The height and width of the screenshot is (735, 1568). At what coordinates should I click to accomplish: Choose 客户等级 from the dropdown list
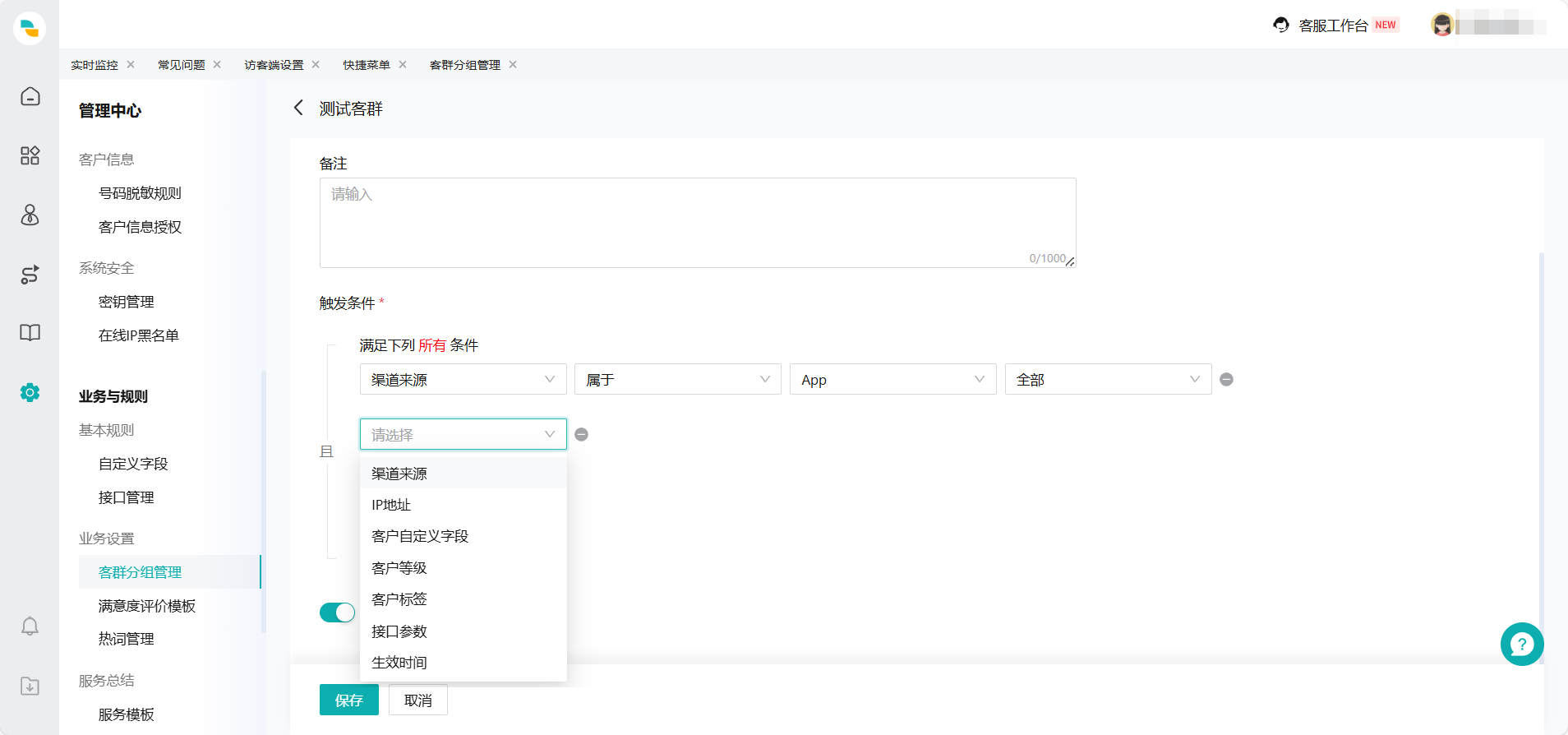(x=463, y=568)
